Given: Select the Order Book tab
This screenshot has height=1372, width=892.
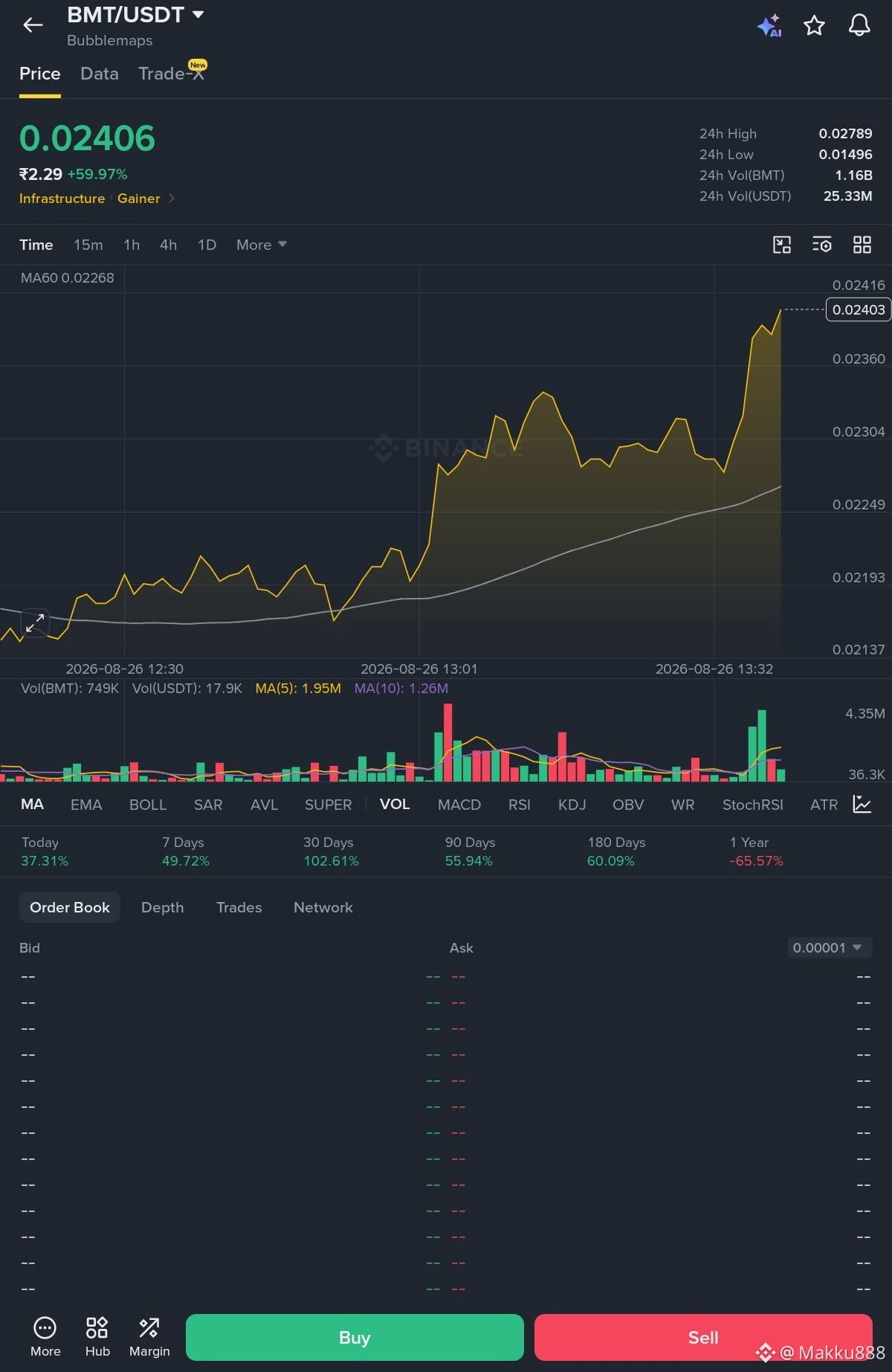Looking at the screenshot, I should click(70, 907).
